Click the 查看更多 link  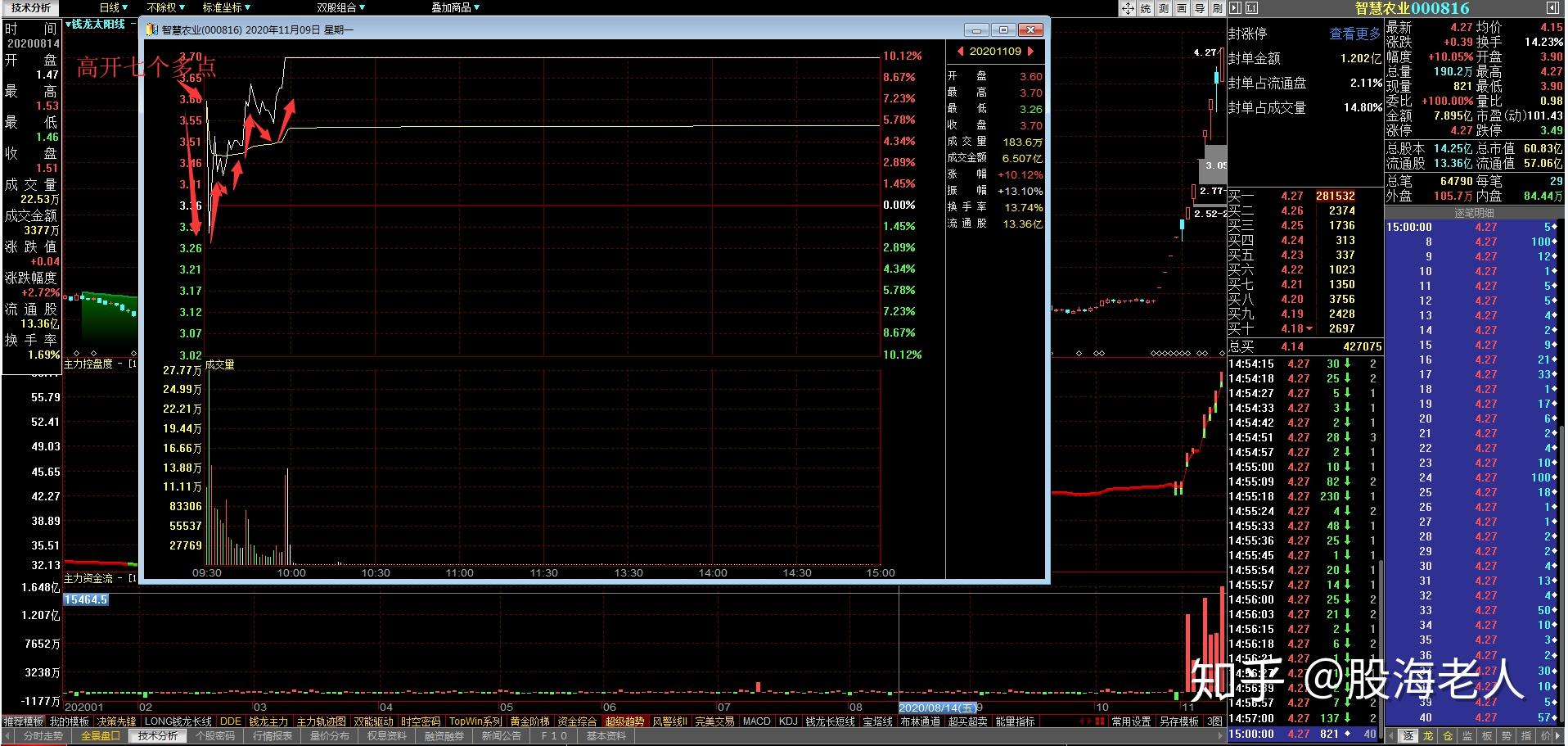coord(1354,34)
